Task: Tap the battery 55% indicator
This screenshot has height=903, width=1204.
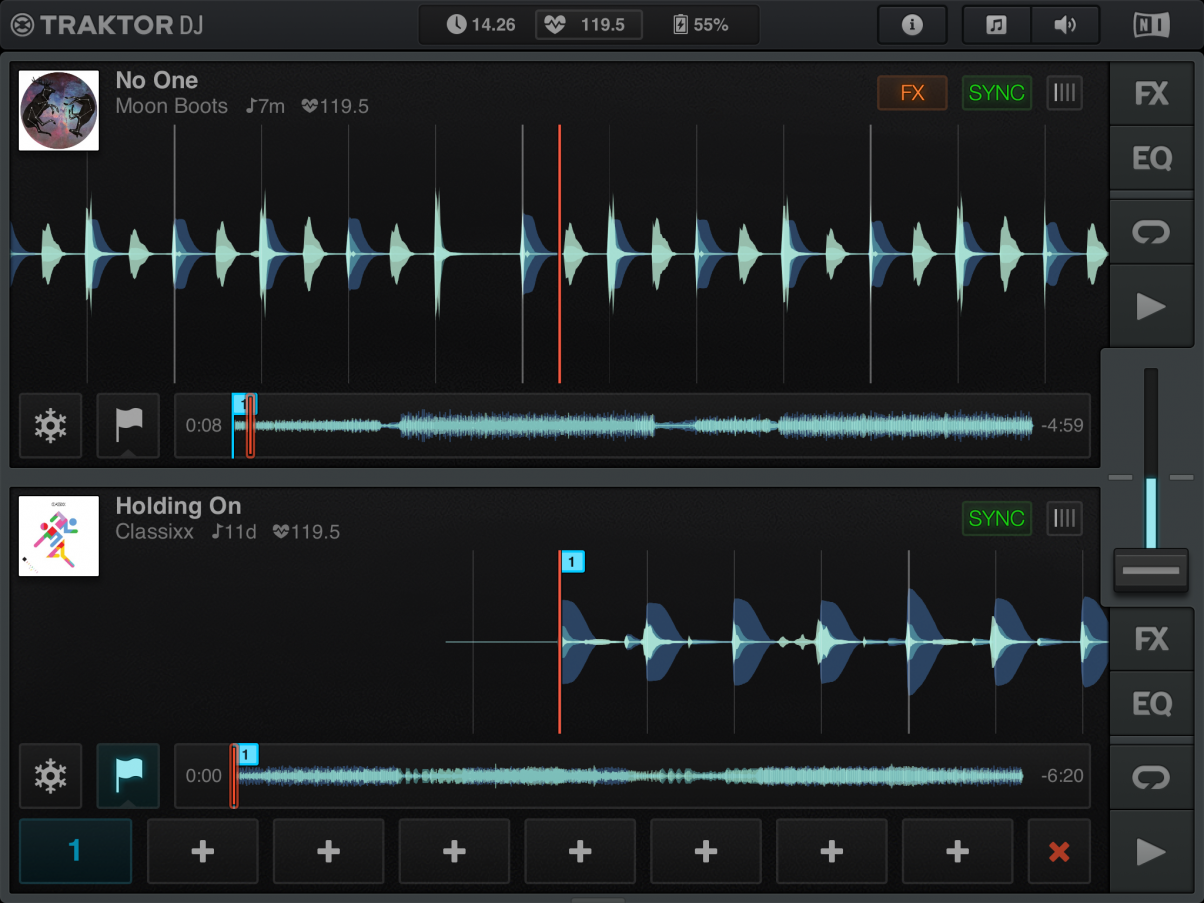Action: coord(701,25)
